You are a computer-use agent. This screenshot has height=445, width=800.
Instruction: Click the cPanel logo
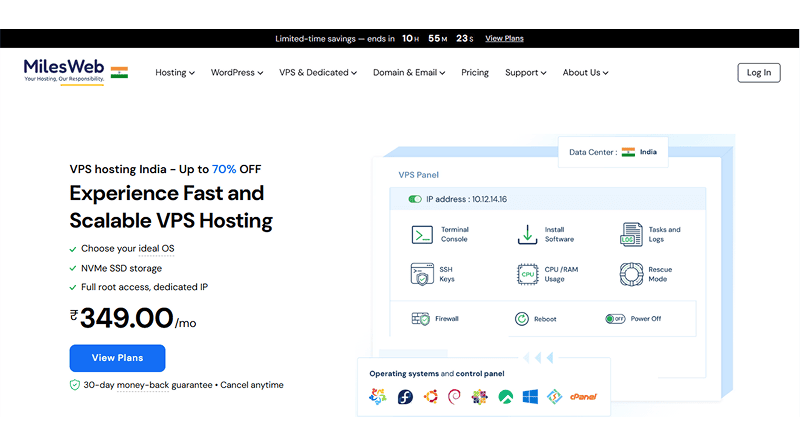[583, 397]
